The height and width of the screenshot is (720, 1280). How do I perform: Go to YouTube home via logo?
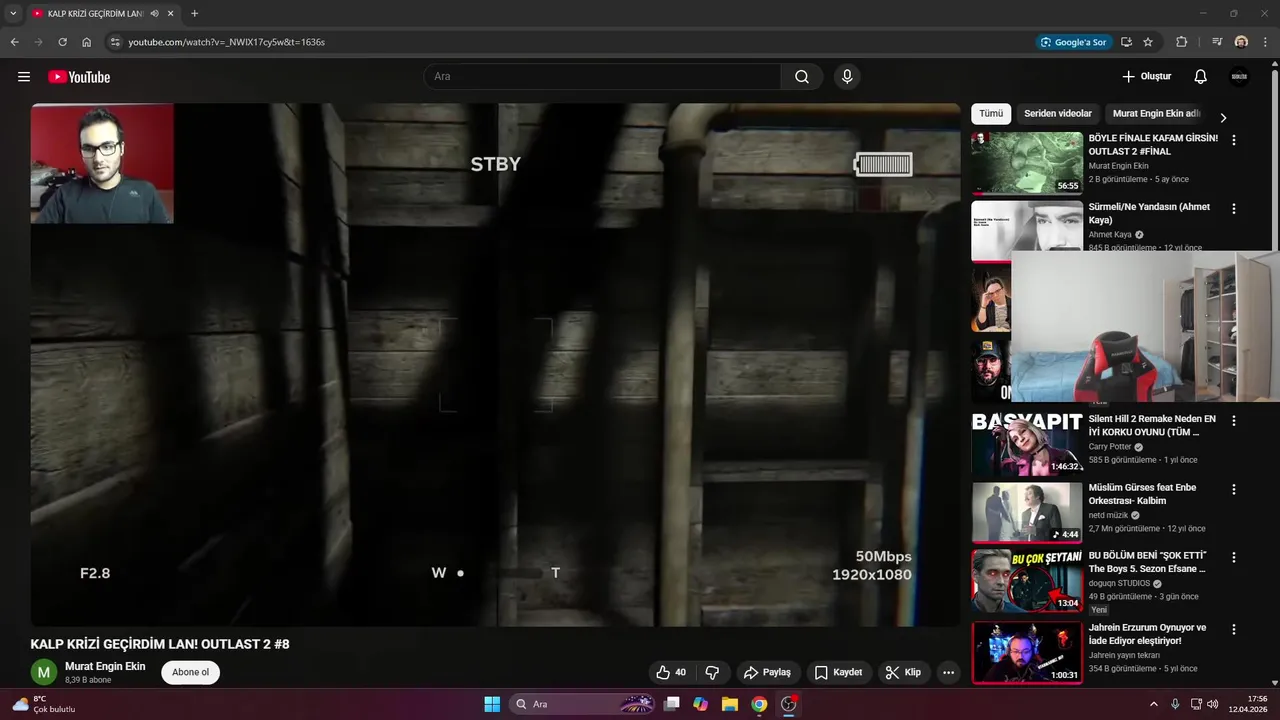[x=79, y=77]
